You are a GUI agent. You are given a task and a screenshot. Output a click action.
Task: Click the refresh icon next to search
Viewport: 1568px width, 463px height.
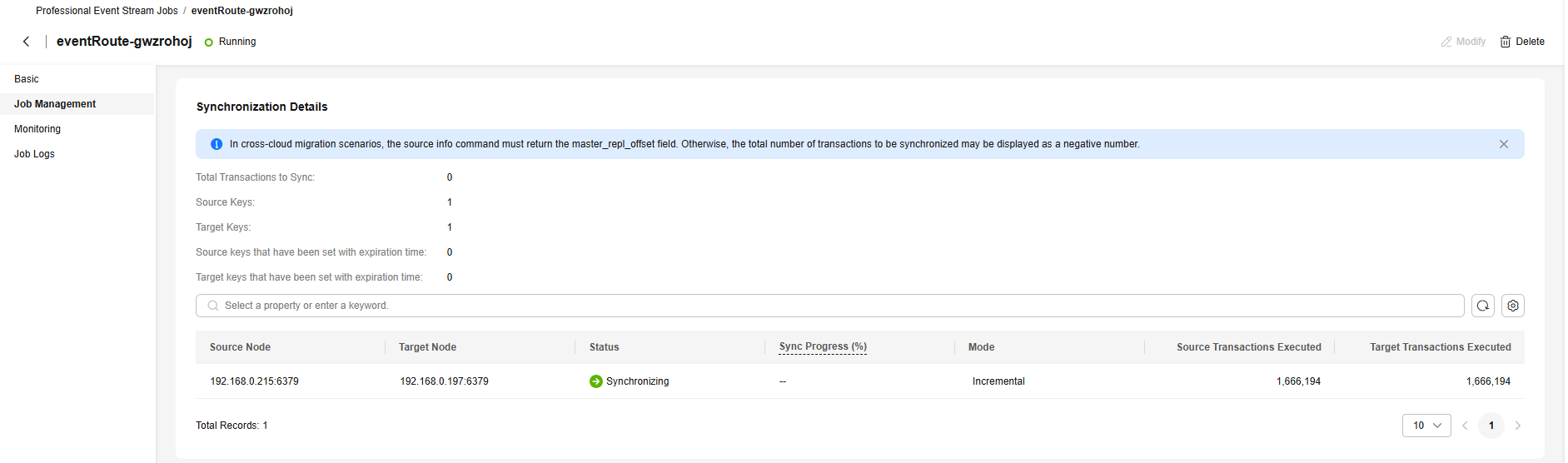point(1483,306)
